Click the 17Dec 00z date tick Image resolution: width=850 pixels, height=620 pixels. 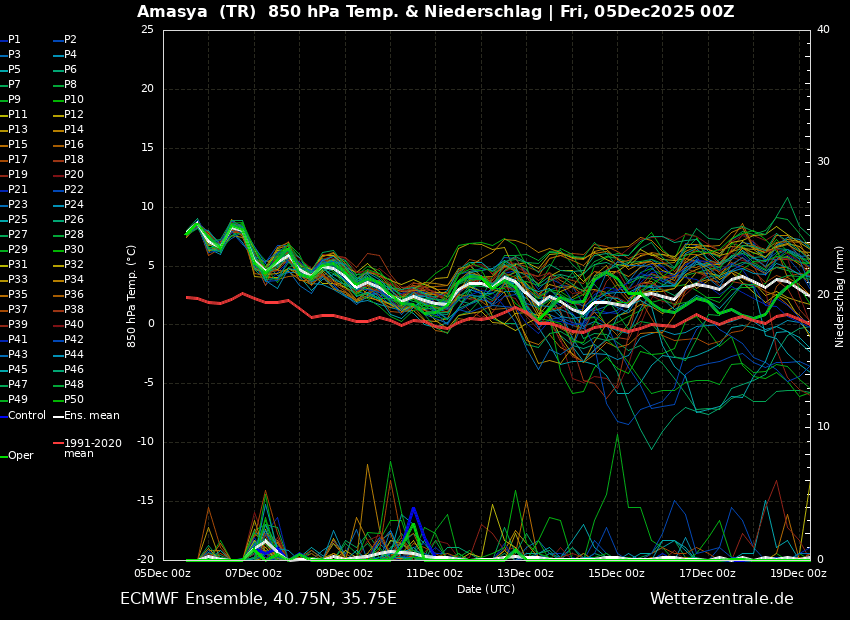click(707, 573)
